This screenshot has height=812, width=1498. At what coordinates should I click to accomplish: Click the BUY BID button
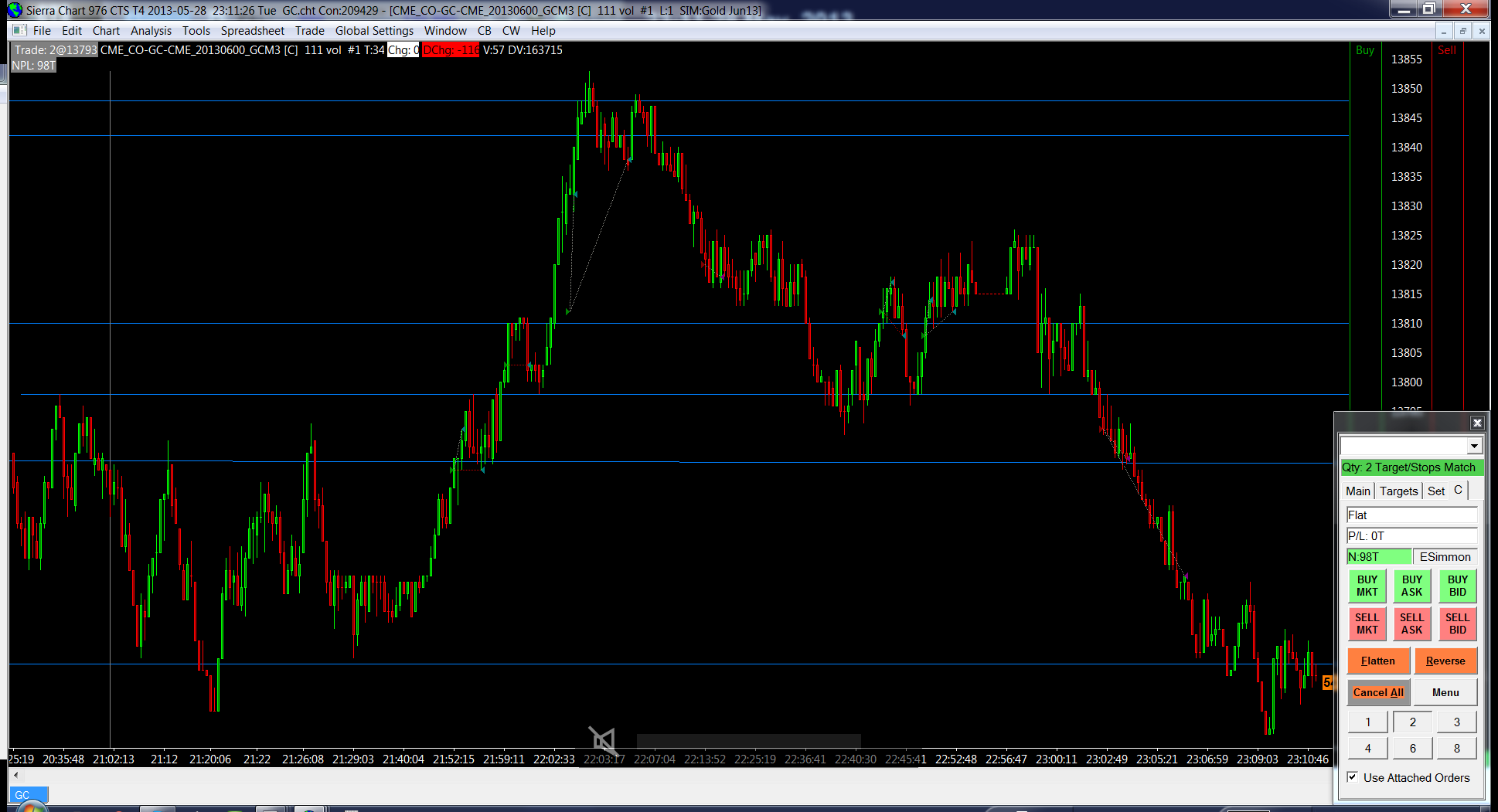click(x=1457, y=586)
